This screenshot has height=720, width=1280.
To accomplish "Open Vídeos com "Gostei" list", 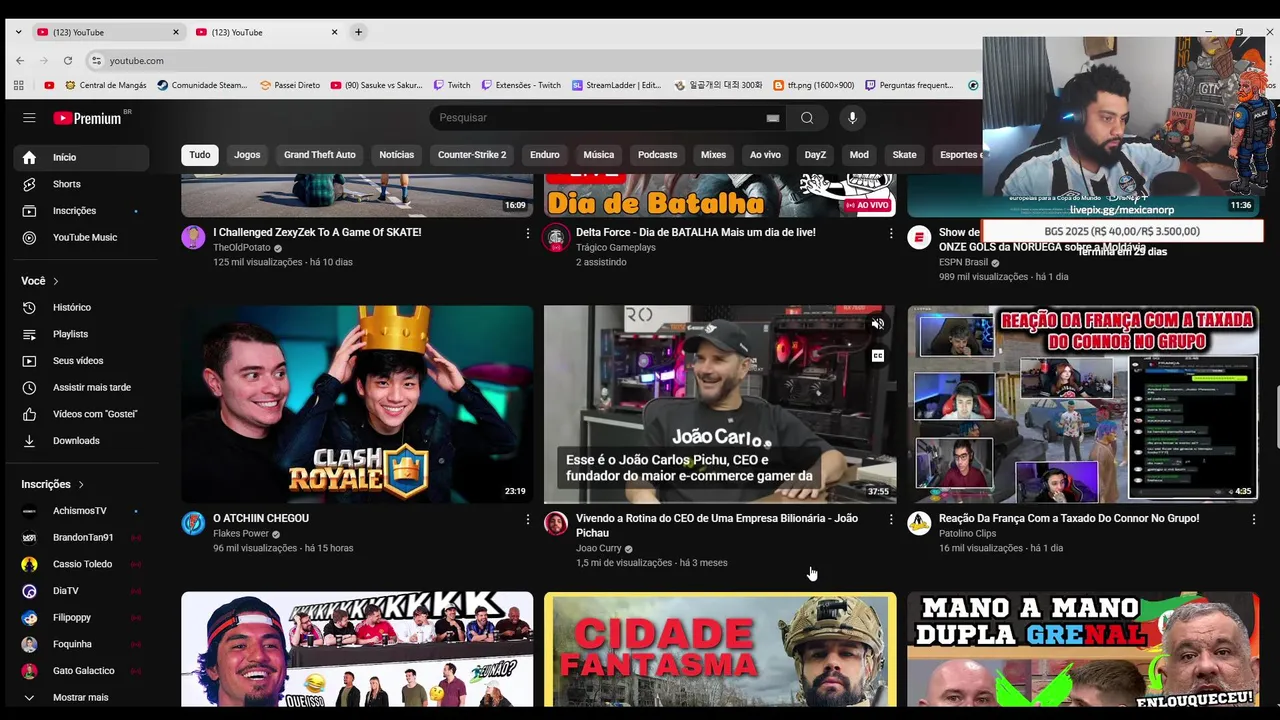I will 81,414.
